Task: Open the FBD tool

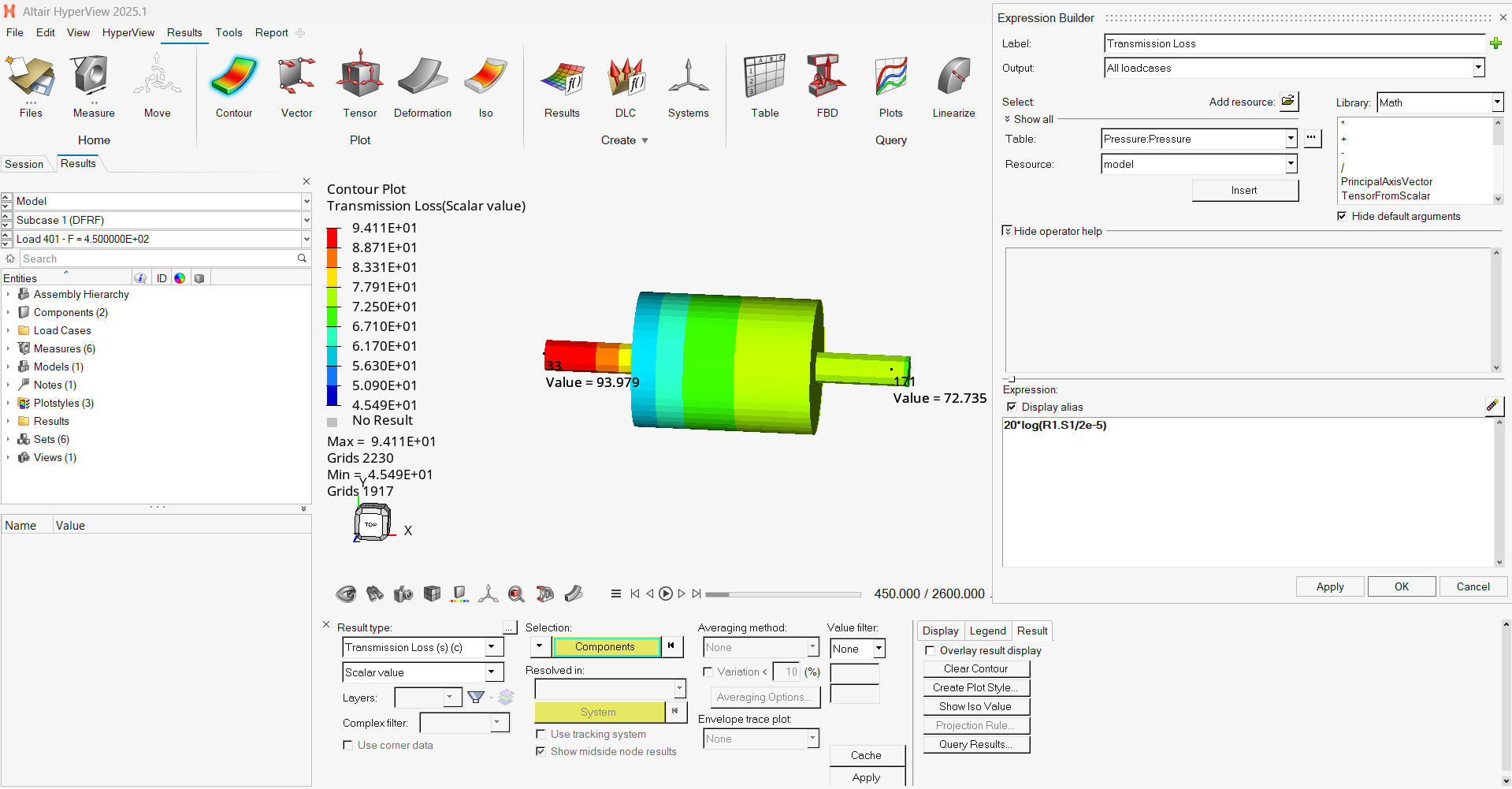Action: click(827, 77)
